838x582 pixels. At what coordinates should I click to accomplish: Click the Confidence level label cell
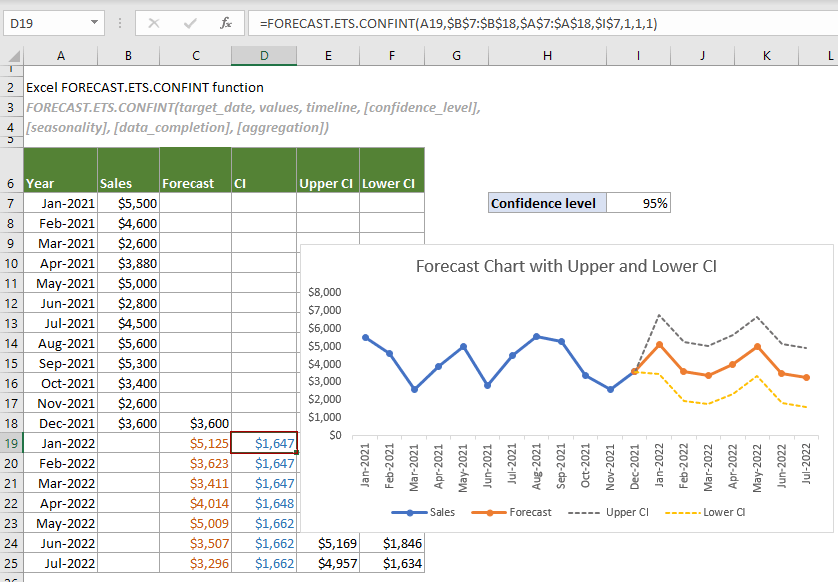[x=546, y=202]
